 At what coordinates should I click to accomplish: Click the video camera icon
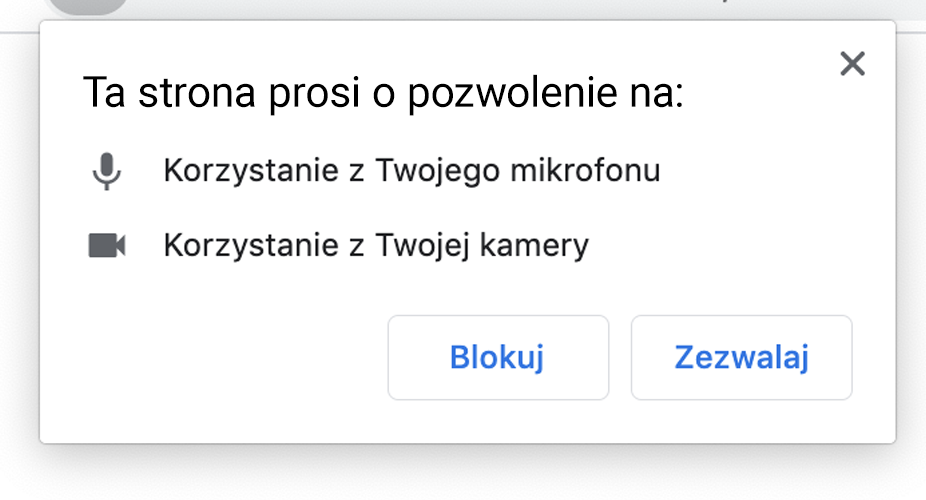(x=106, y=245)
